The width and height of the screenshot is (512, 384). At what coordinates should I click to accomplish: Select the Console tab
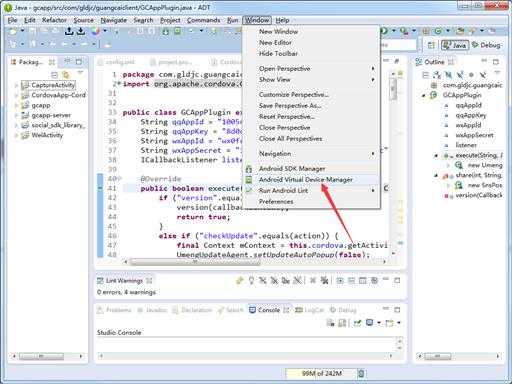coord(269,310)
